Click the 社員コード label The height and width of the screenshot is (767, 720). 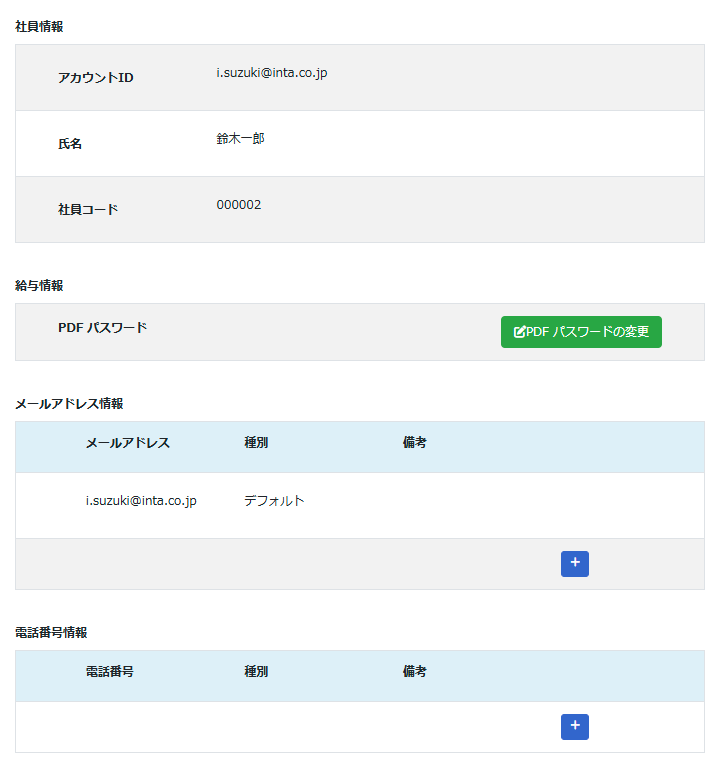click(88, 210)
